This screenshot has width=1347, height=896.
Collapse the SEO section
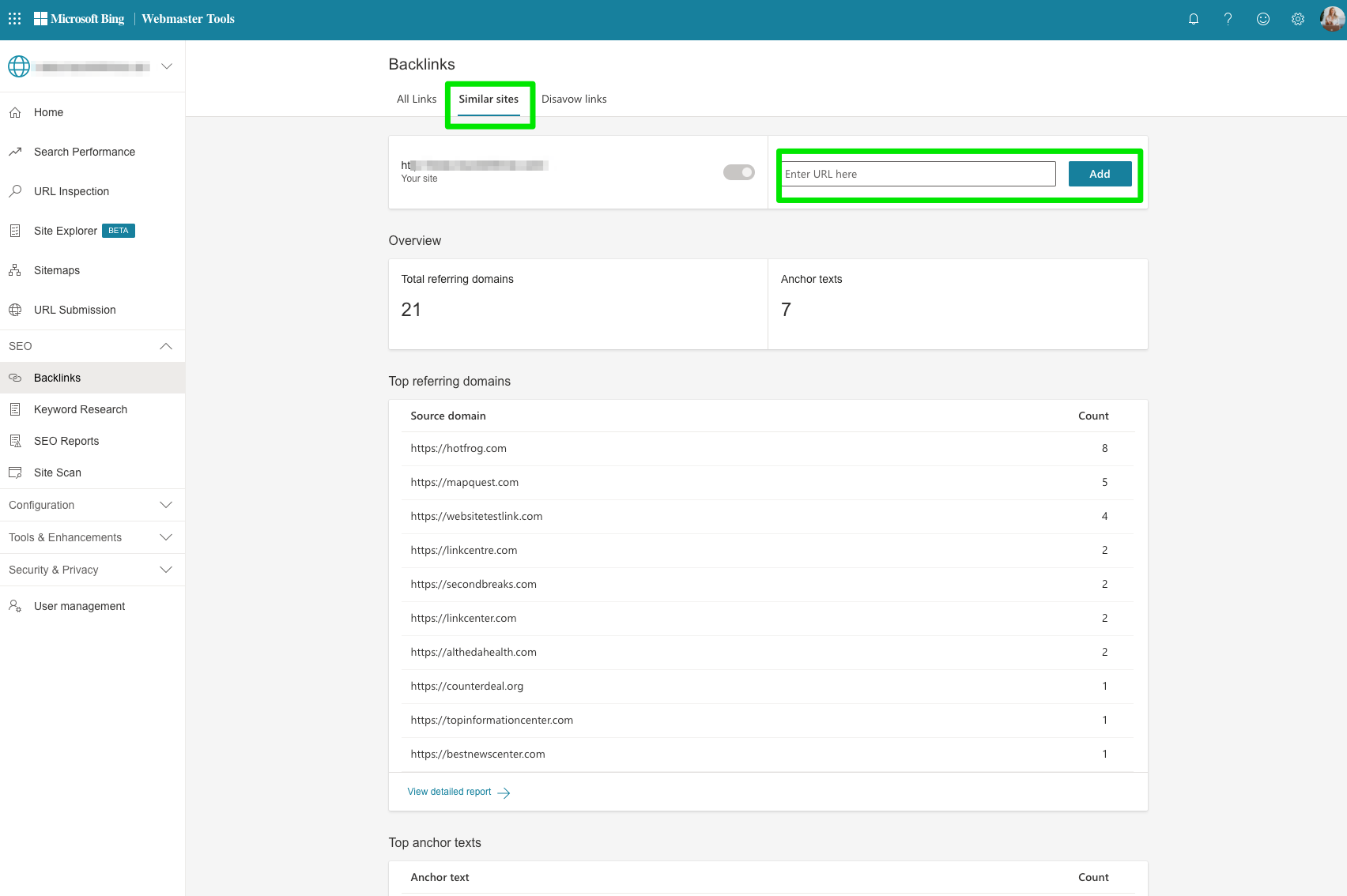point(166,346)
